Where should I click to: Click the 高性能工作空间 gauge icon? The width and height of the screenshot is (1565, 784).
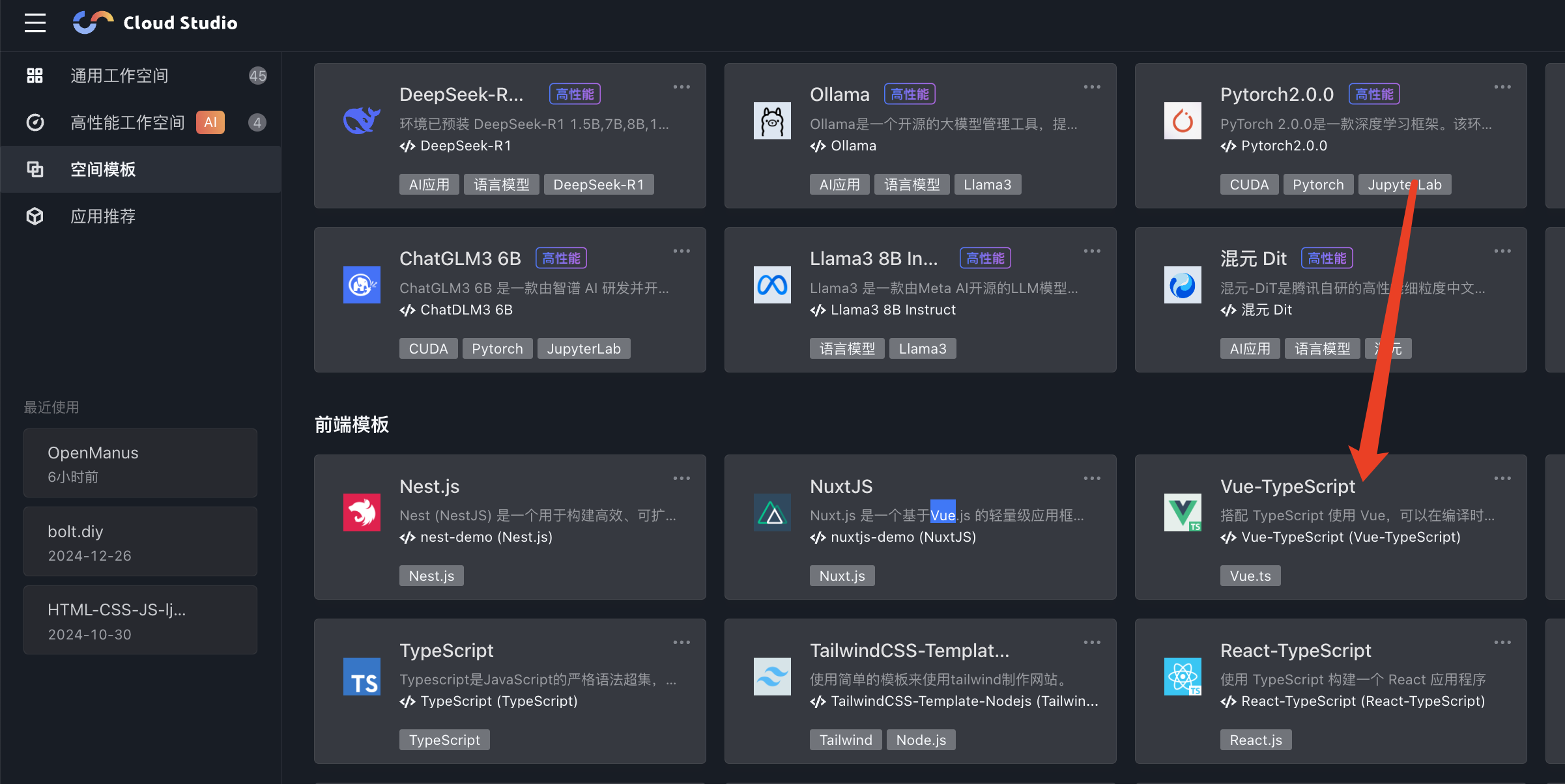click(35, 122)
